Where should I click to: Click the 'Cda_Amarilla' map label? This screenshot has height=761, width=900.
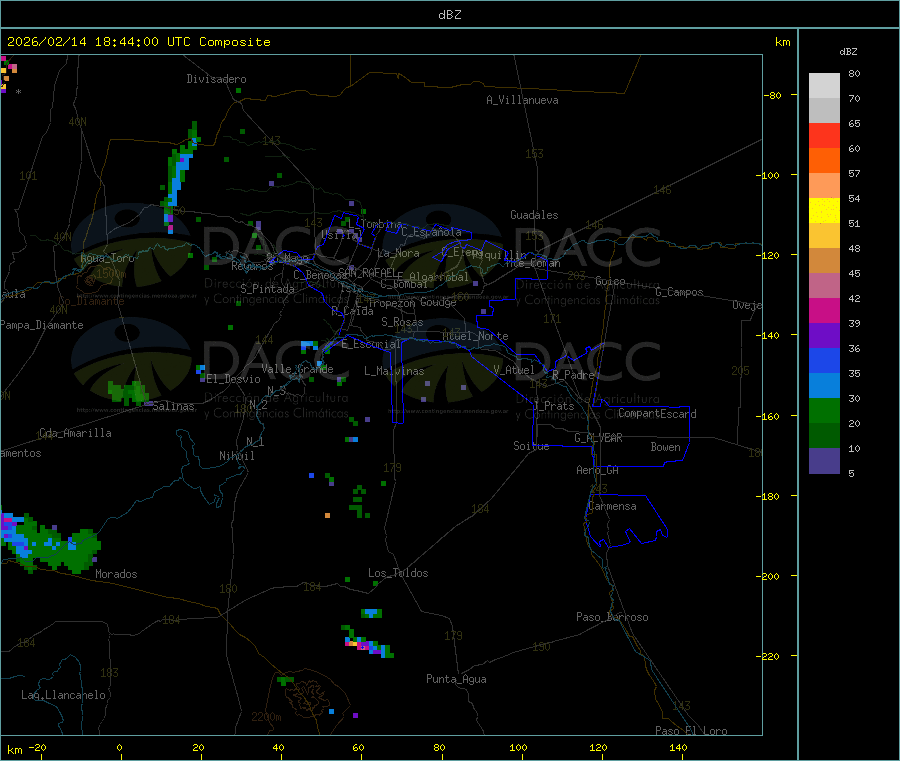pos(75,433)
